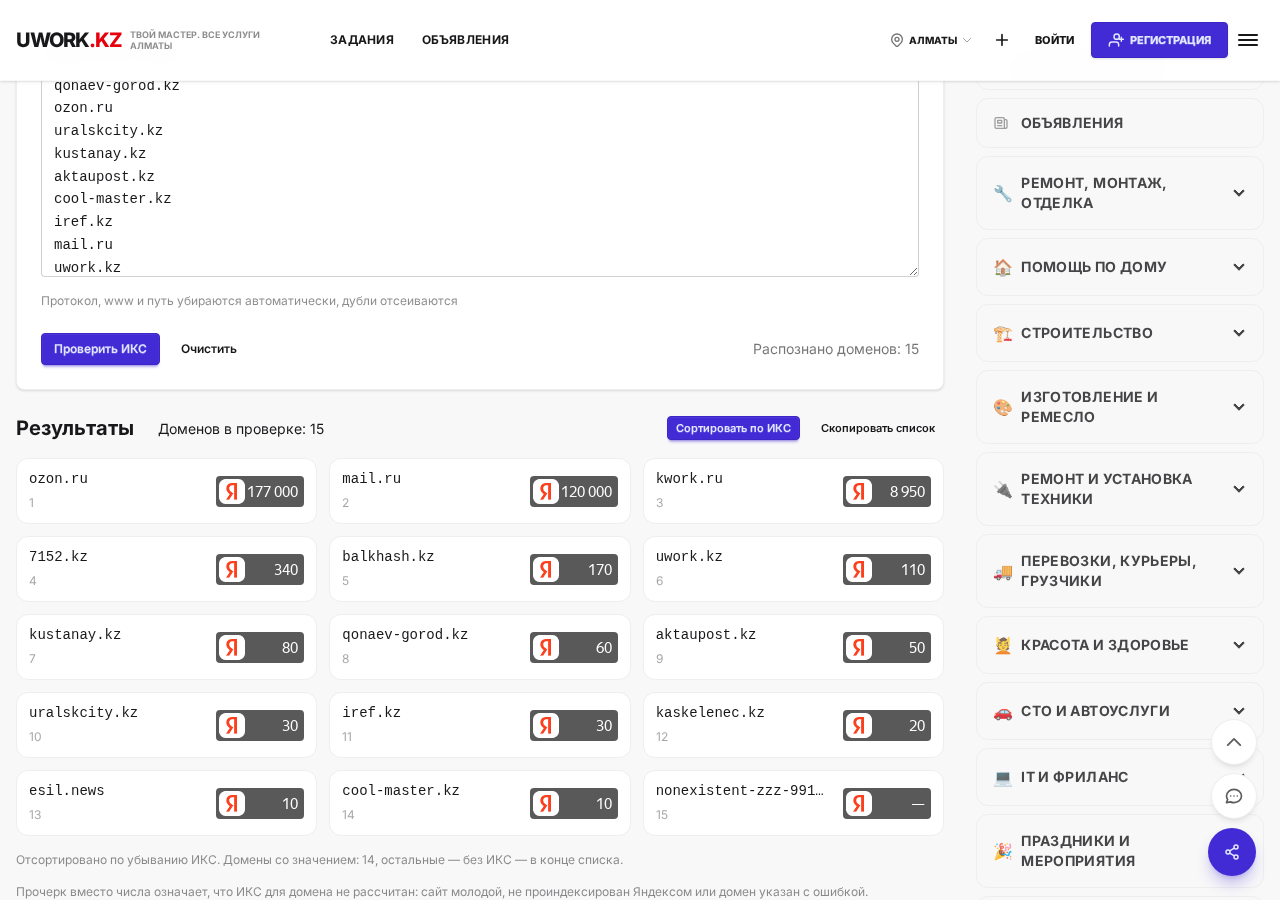The height and width of the screenshot is (900, 1280).
Task: Click the Проверить ИКС button
Action: click(100, 349)
